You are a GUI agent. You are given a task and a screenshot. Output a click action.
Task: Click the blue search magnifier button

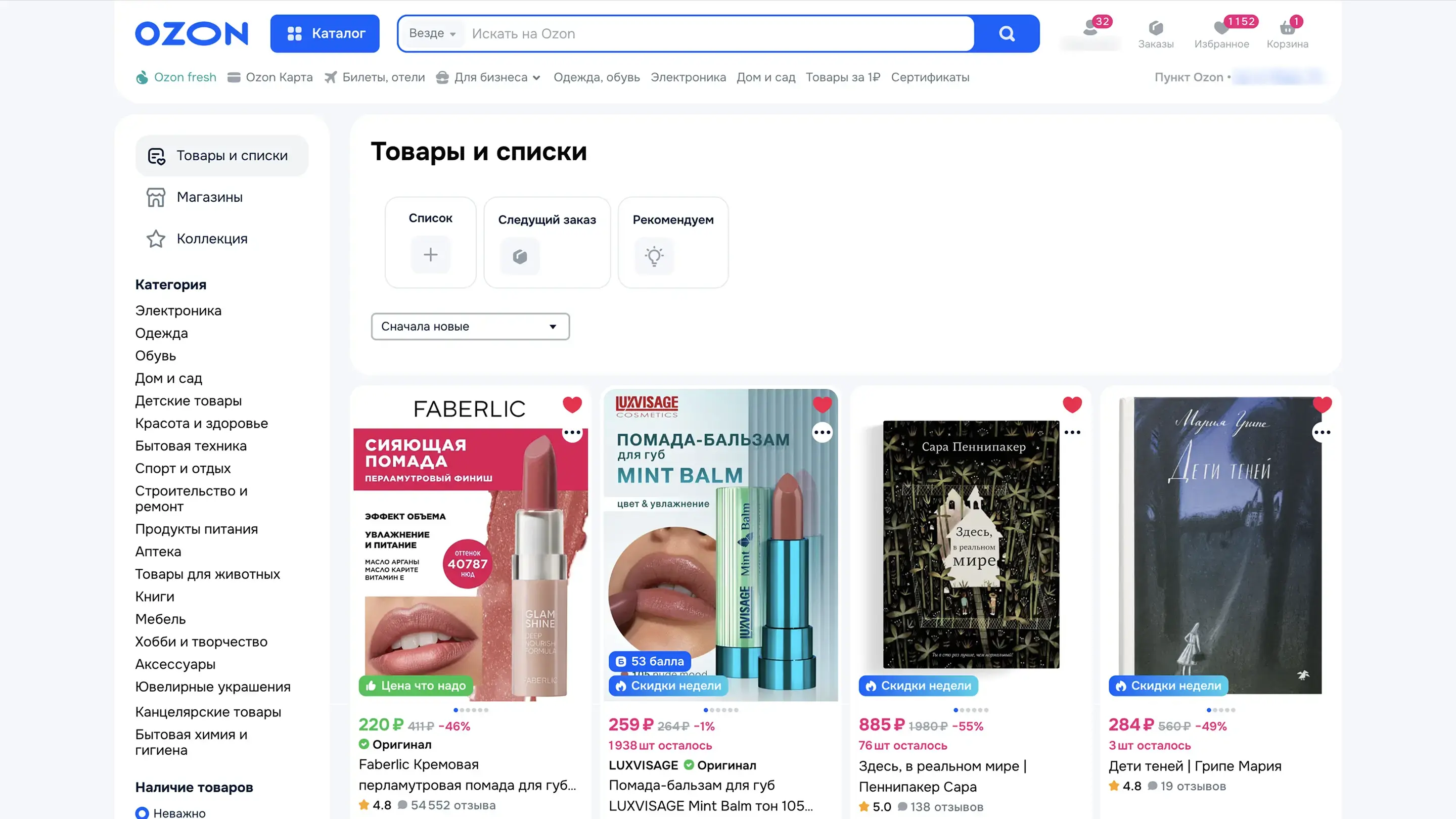(x=1007, y=33)
